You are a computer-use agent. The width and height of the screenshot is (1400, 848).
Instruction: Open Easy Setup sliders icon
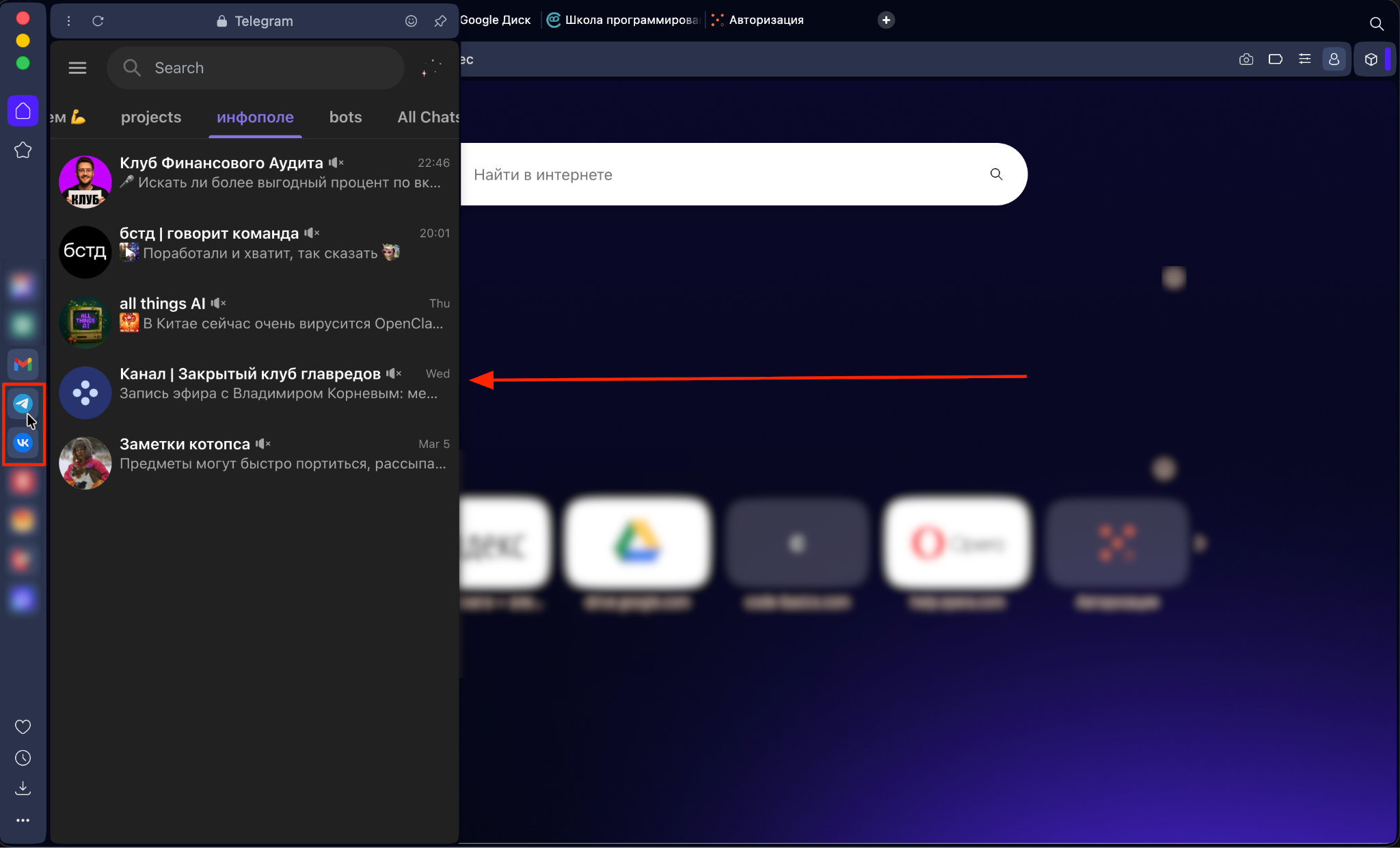[x=1304, y=59]
